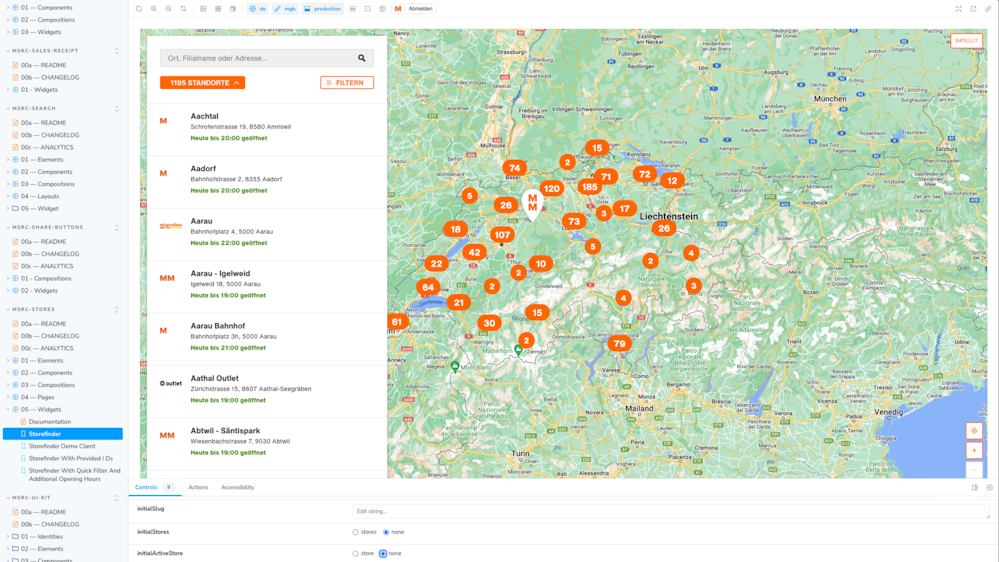Click the zoom out toolbar icon
Screen dimensions: 999x562
168,9
